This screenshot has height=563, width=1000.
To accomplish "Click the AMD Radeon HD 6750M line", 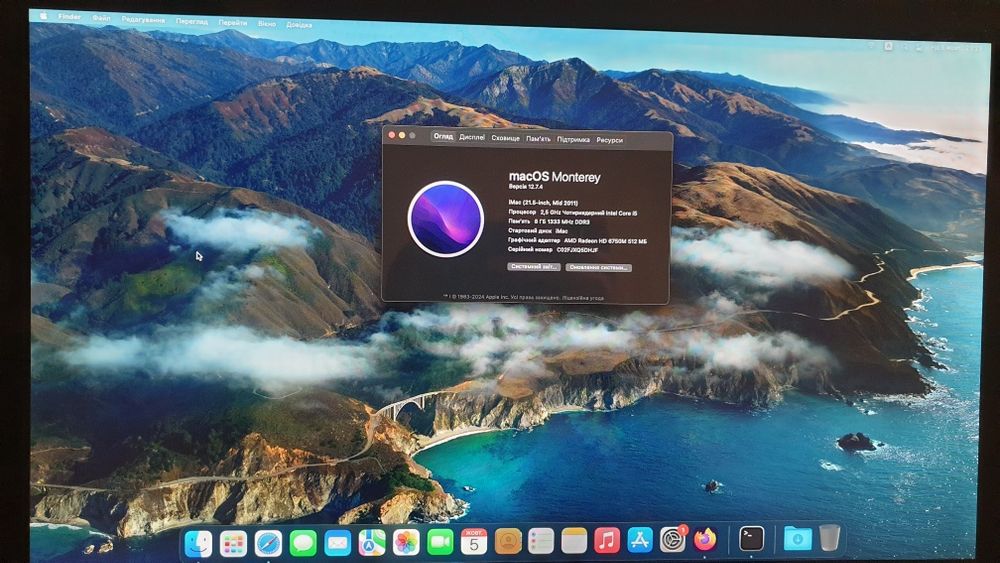I will point(577,241).
